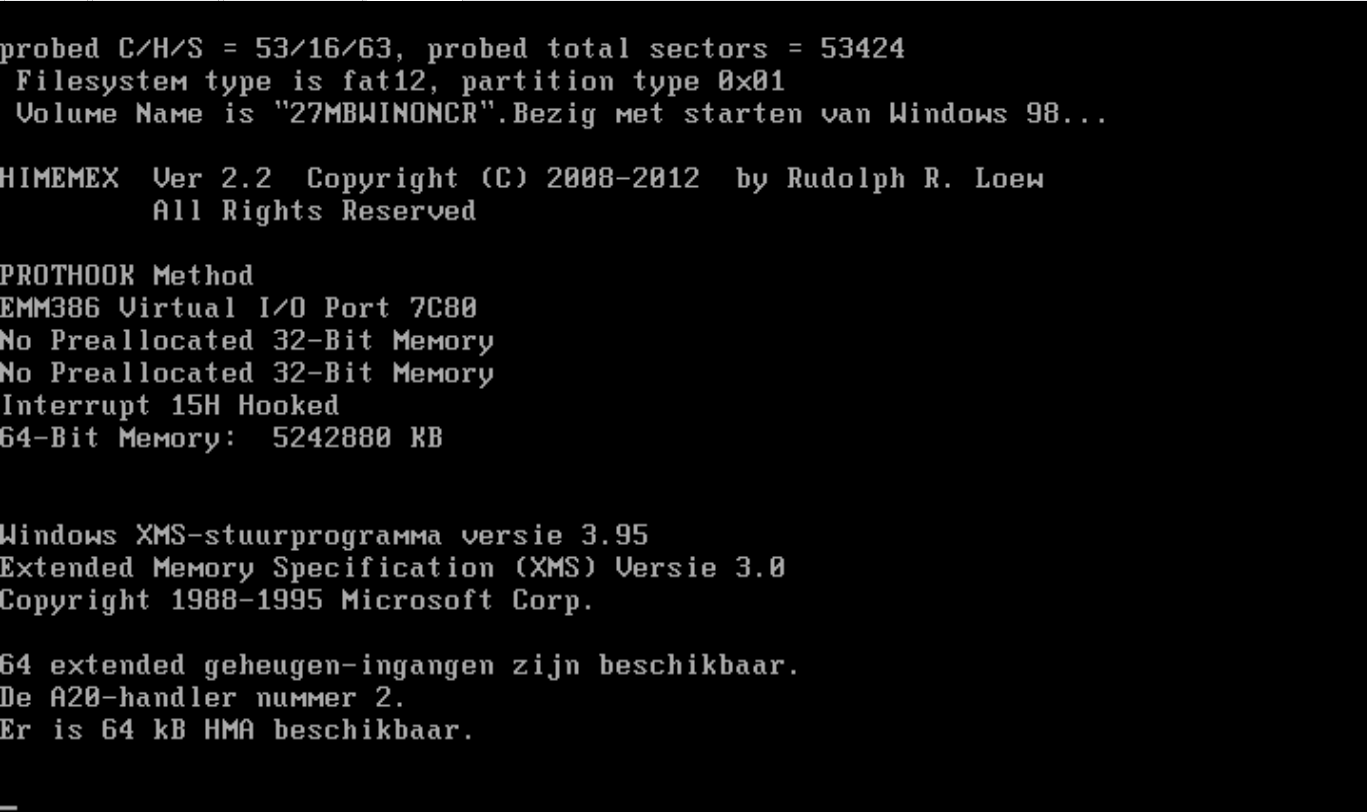The image size is (1367, 812).
Task: Click the 'Interrupt 15H Hooked' line
Action: pyautogui.click(x=169, y=405)
